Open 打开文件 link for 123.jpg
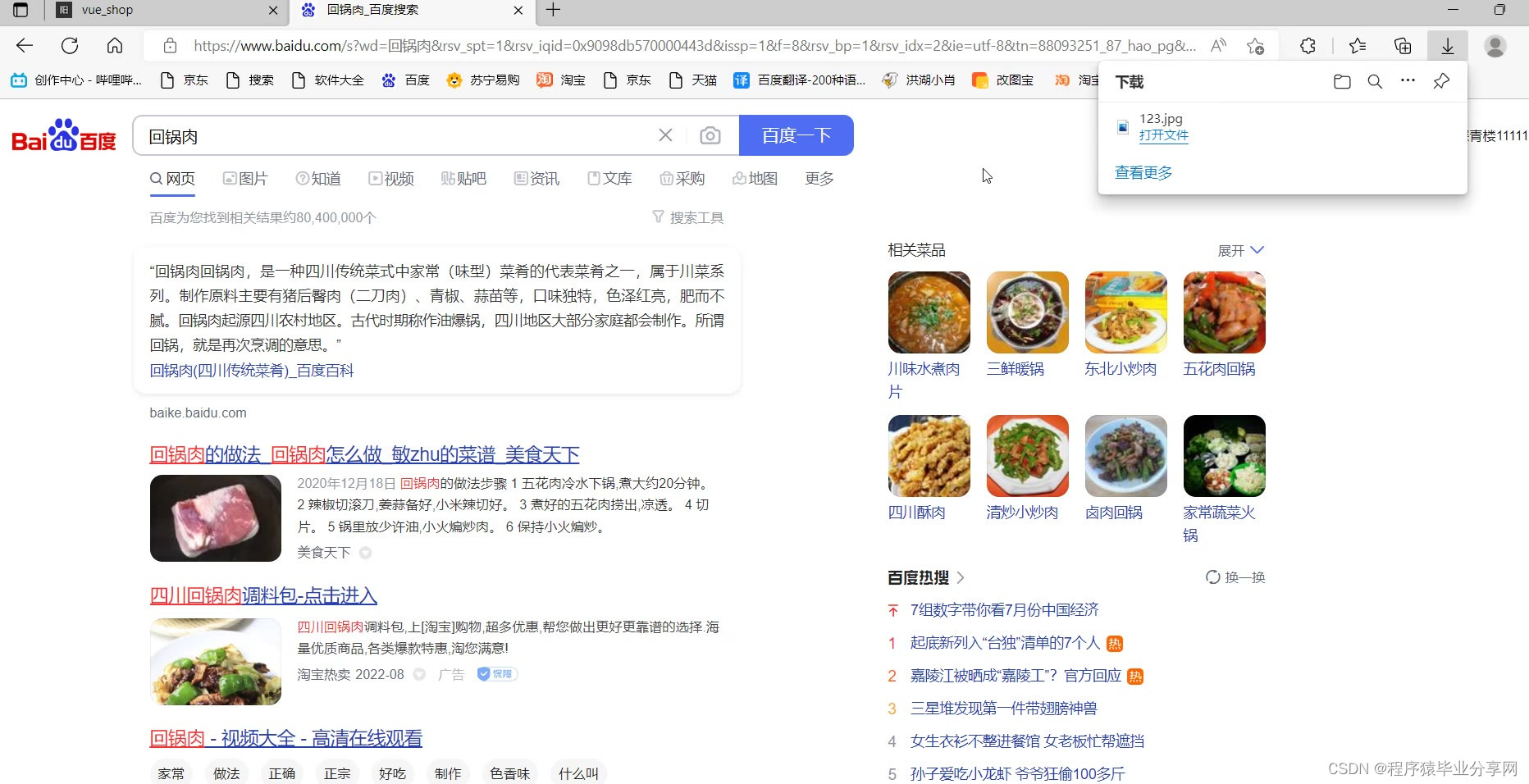 [1163, 135]
